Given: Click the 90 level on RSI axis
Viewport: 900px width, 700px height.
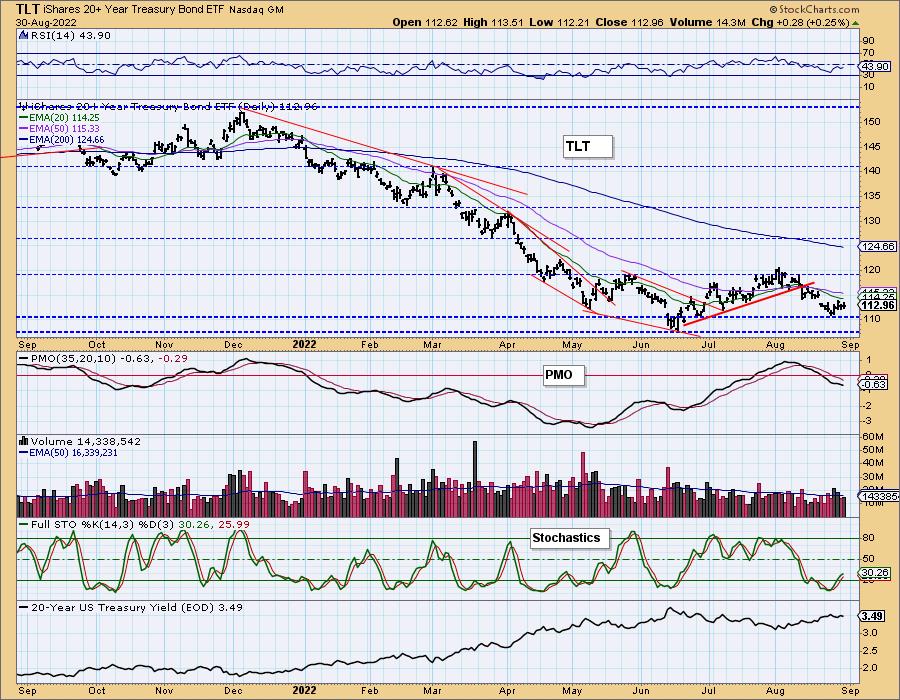Looking at the screenshot, I should (868, 41).
